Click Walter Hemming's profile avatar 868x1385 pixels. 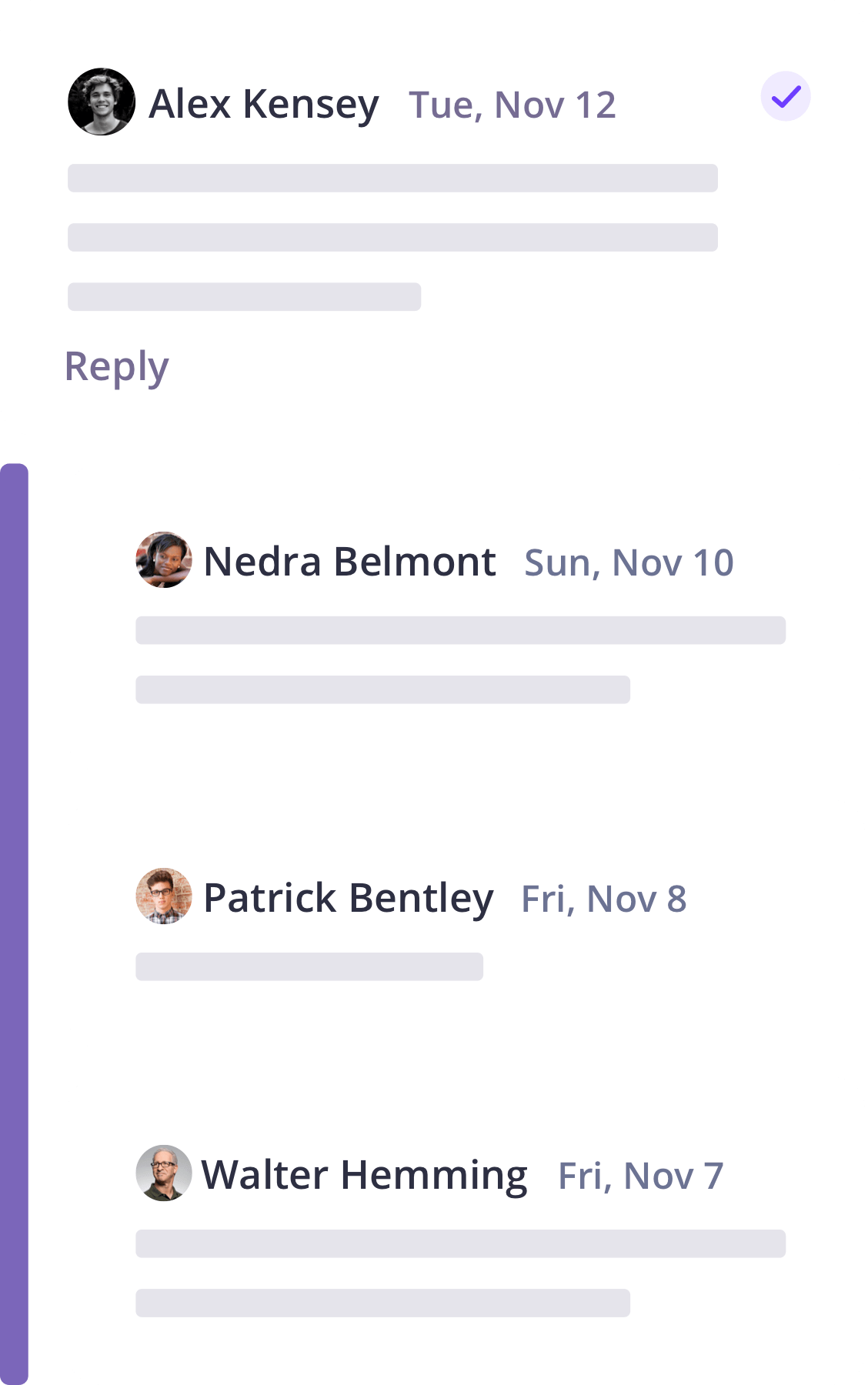(164, 1173)
